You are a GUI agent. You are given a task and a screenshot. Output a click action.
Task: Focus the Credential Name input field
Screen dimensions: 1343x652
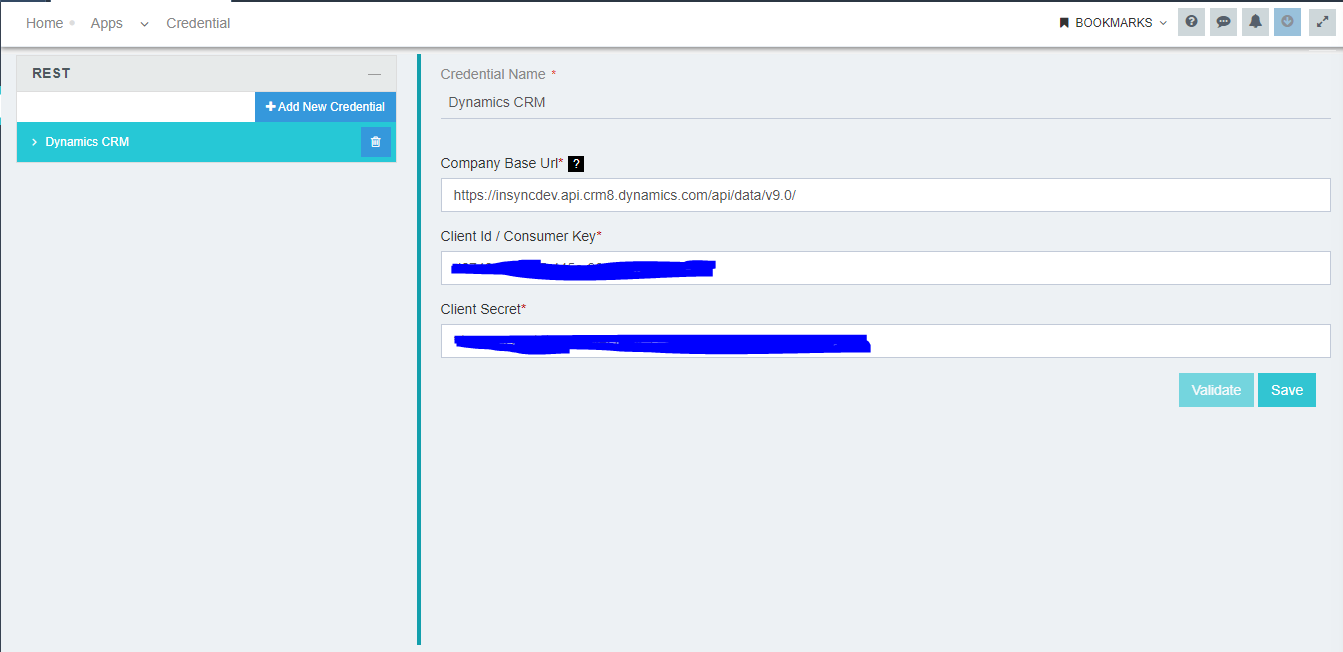[885, 102]
